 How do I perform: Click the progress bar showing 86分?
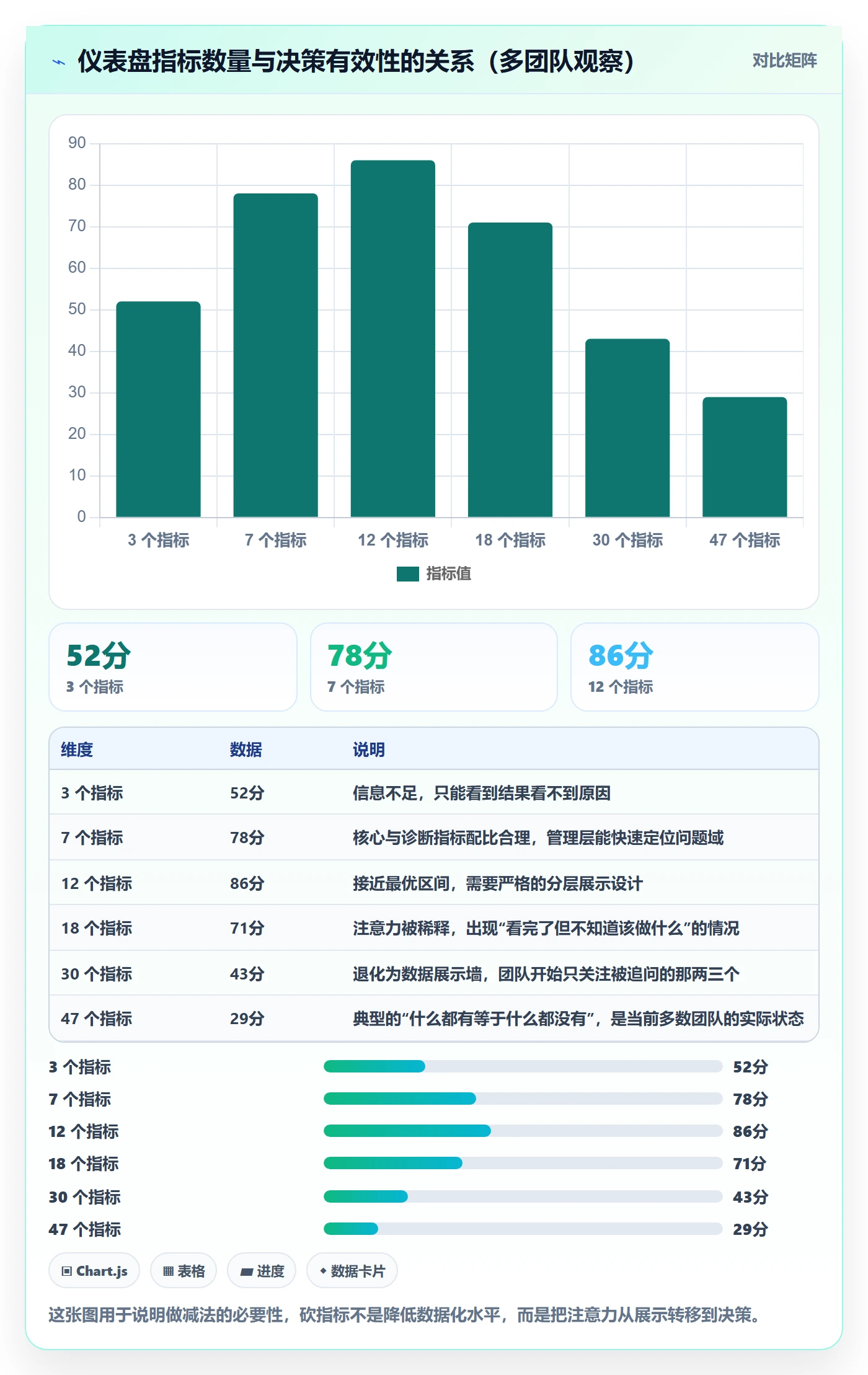[523, 1131]
